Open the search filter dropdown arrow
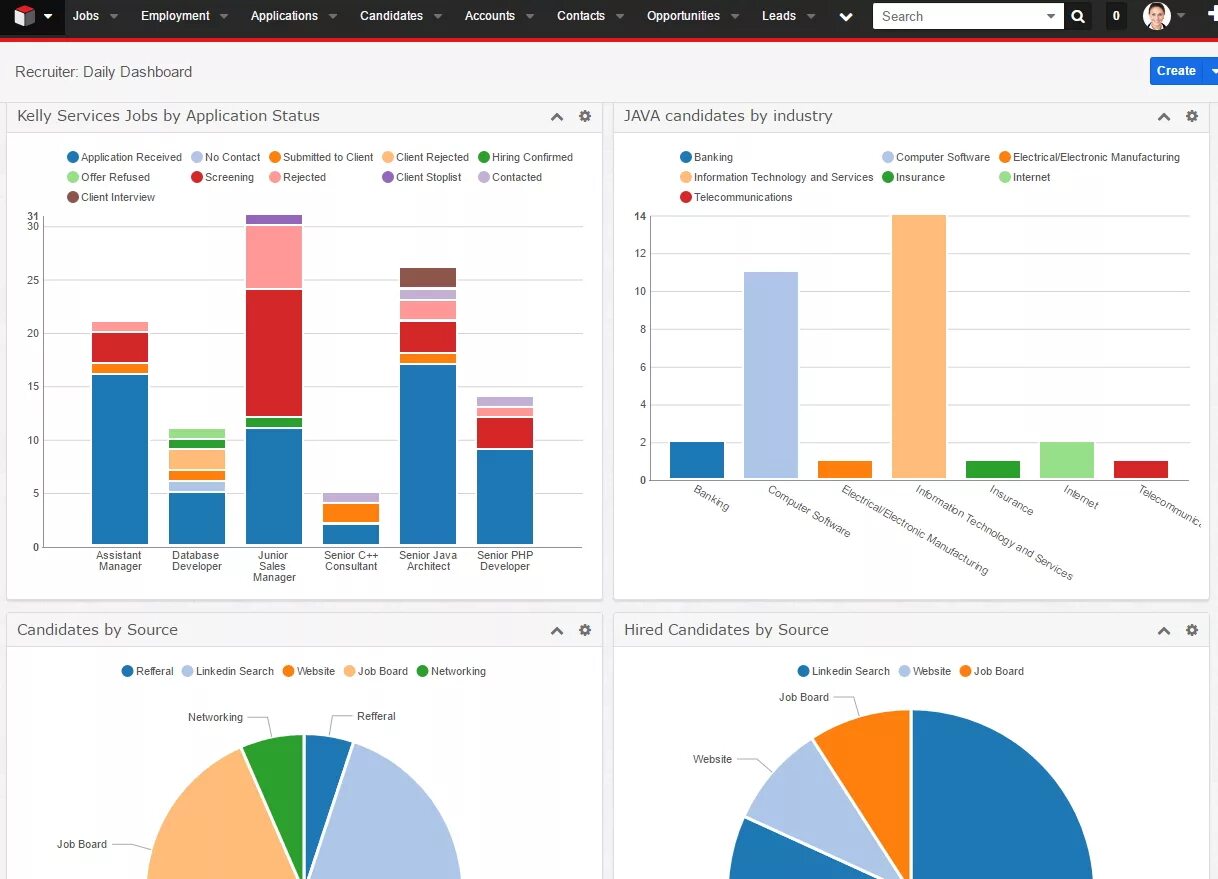This screenshot has width=1218, height=879. pos(1050,17)
